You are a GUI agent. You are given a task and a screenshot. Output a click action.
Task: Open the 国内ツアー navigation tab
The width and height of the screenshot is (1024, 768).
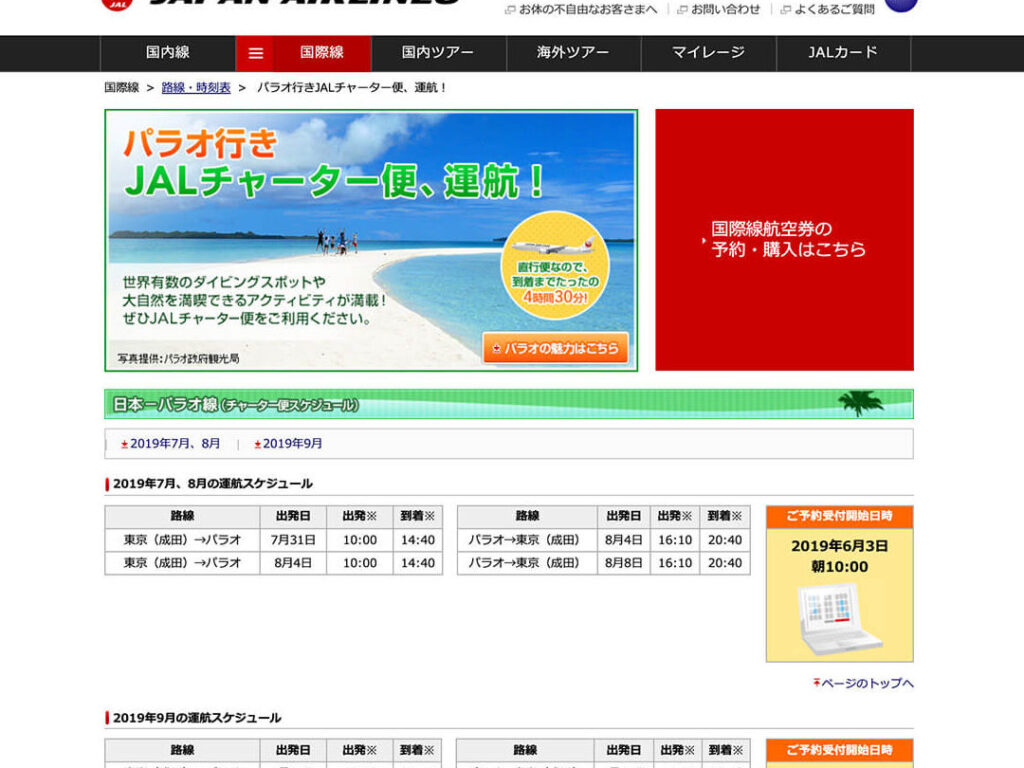[438, 53]
